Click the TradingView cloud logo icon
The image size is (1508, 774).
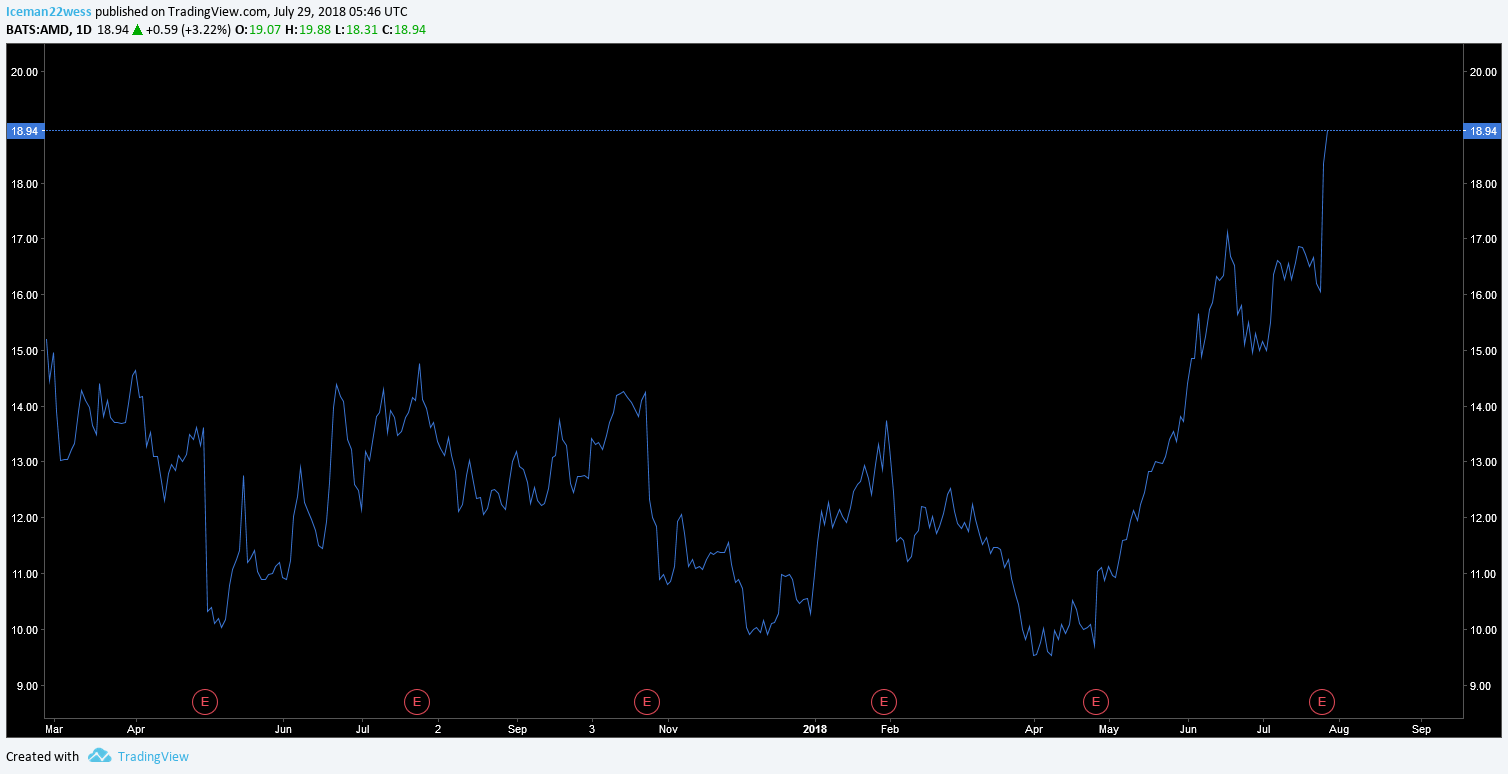[x=99, y=756]
